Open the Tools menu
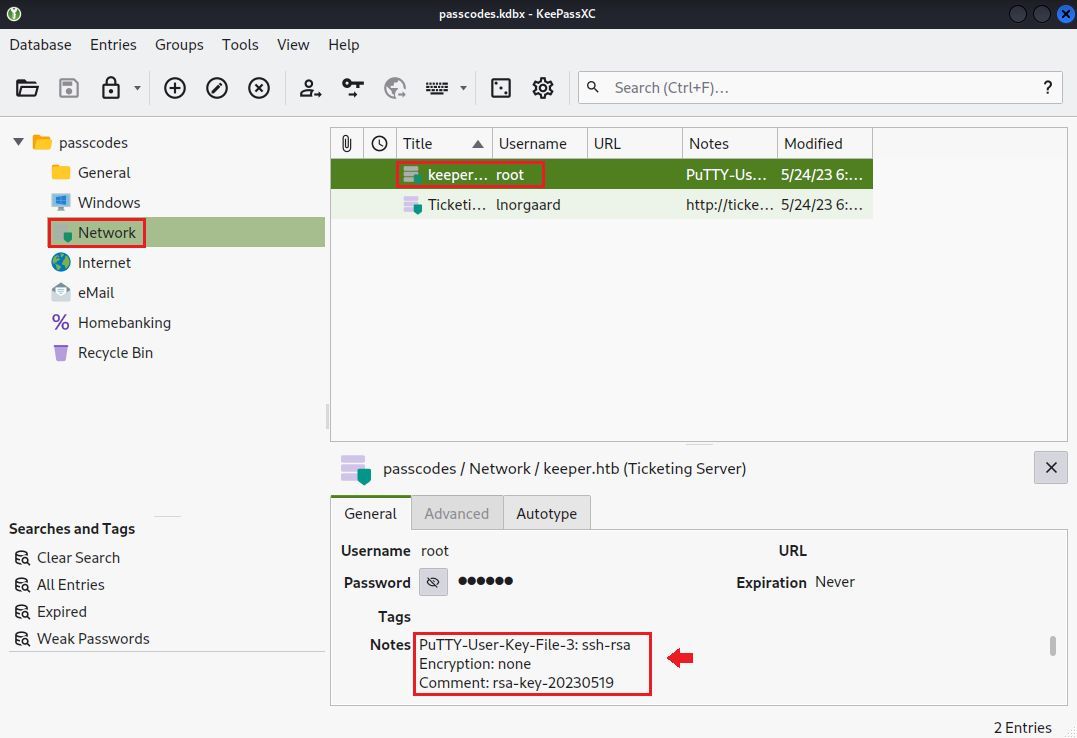Viewport: 1077px width, 738px height. (x=240, y=45)
